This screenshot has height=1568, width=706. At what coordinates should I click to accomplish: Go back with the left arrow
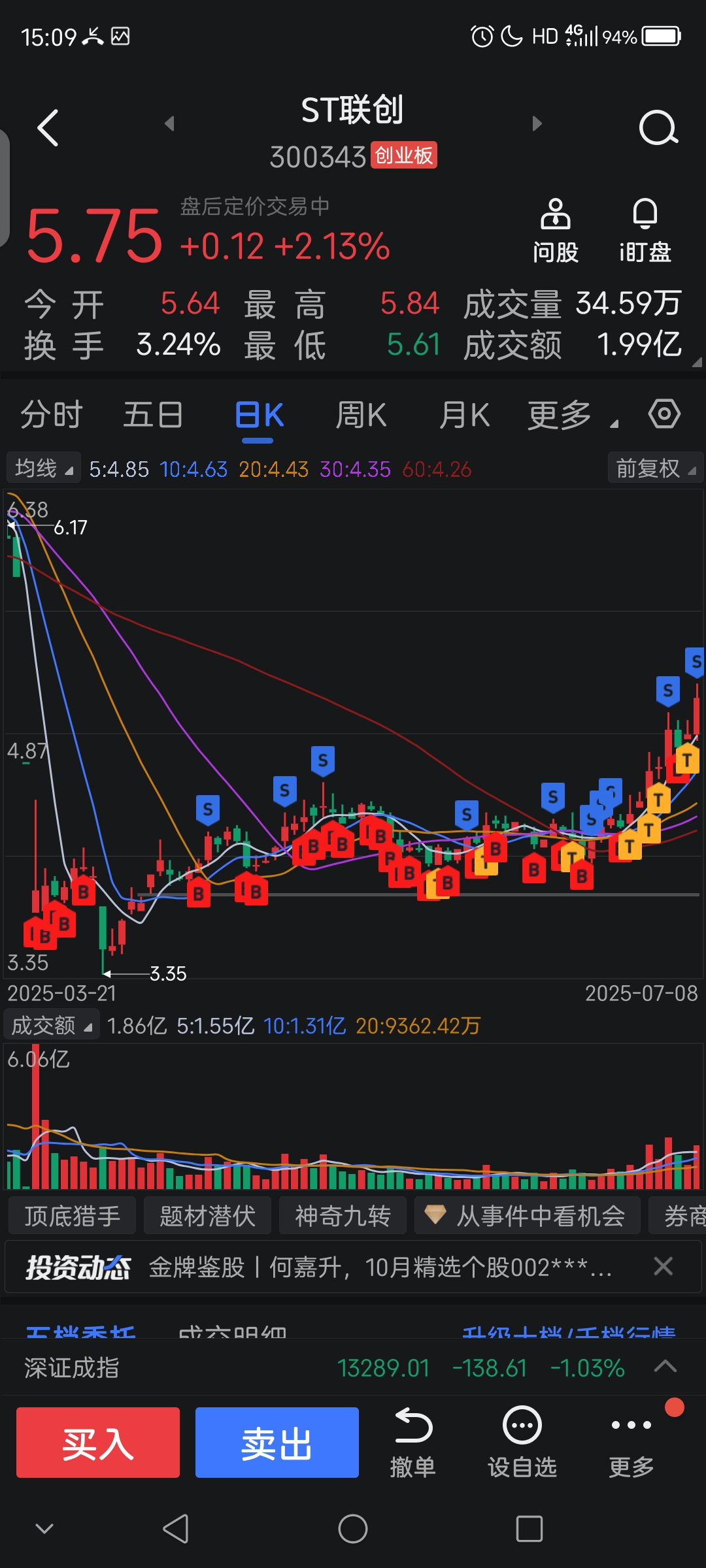(48, 127)
